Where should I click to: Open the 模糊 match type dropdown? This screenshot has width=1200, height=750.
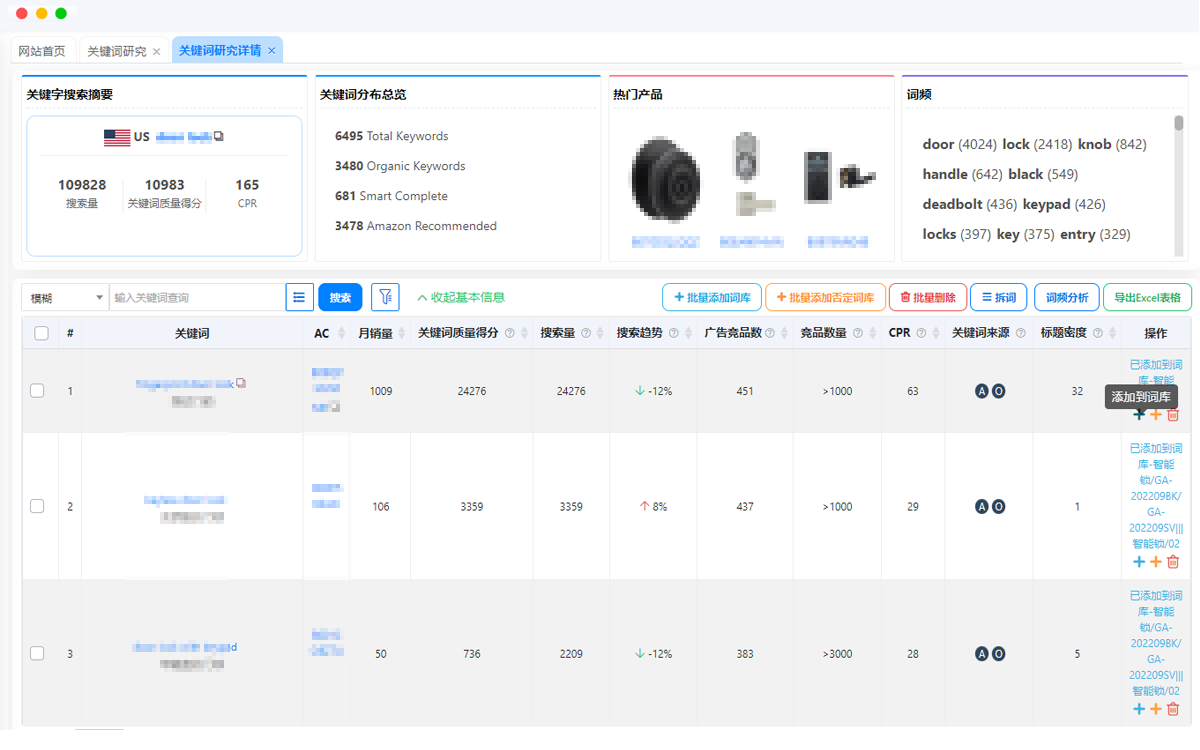click(65, 297)
